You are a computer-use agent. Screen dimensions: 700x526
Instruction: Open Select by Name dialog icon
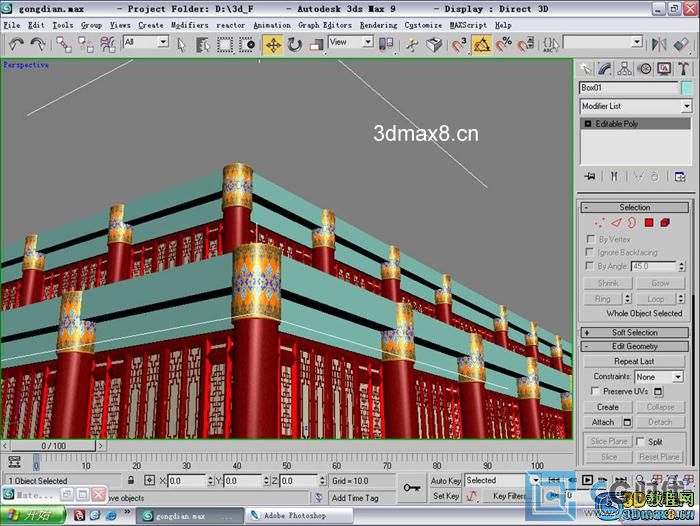[x=202, y=45]
